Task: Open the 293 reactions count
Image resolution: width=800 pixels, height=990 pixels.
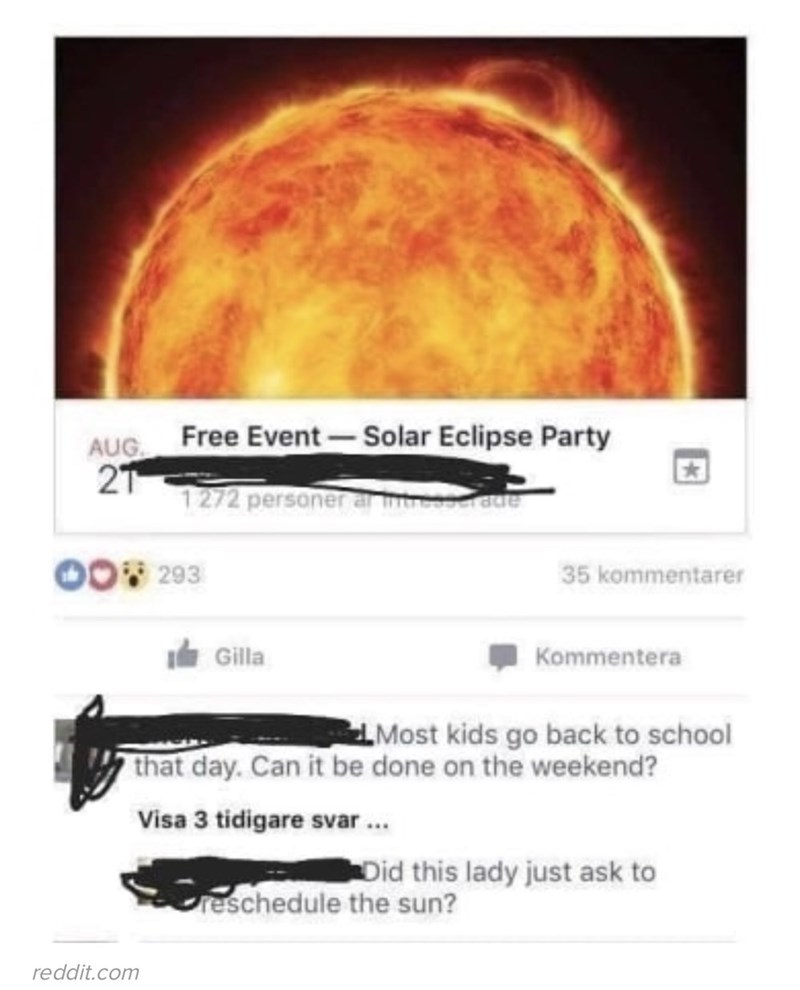Action: [179, 575]
